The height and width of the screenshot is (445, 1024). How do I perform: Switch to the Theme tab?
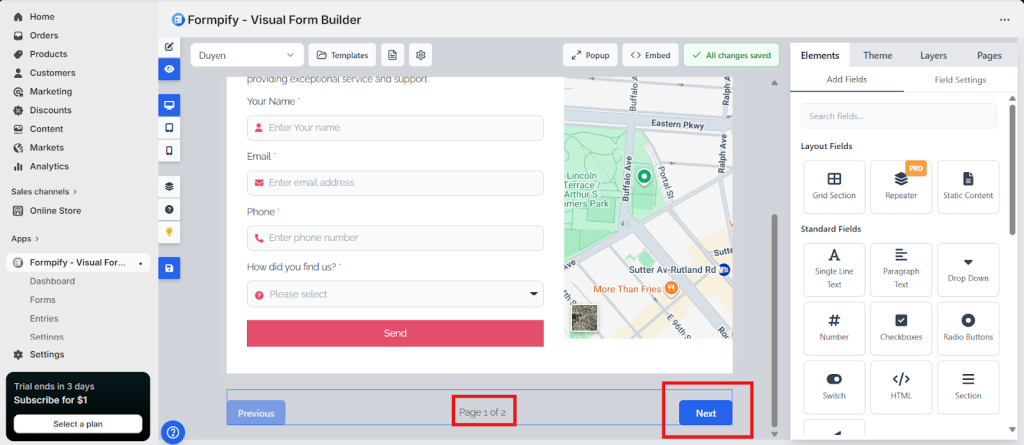(877, 55)
